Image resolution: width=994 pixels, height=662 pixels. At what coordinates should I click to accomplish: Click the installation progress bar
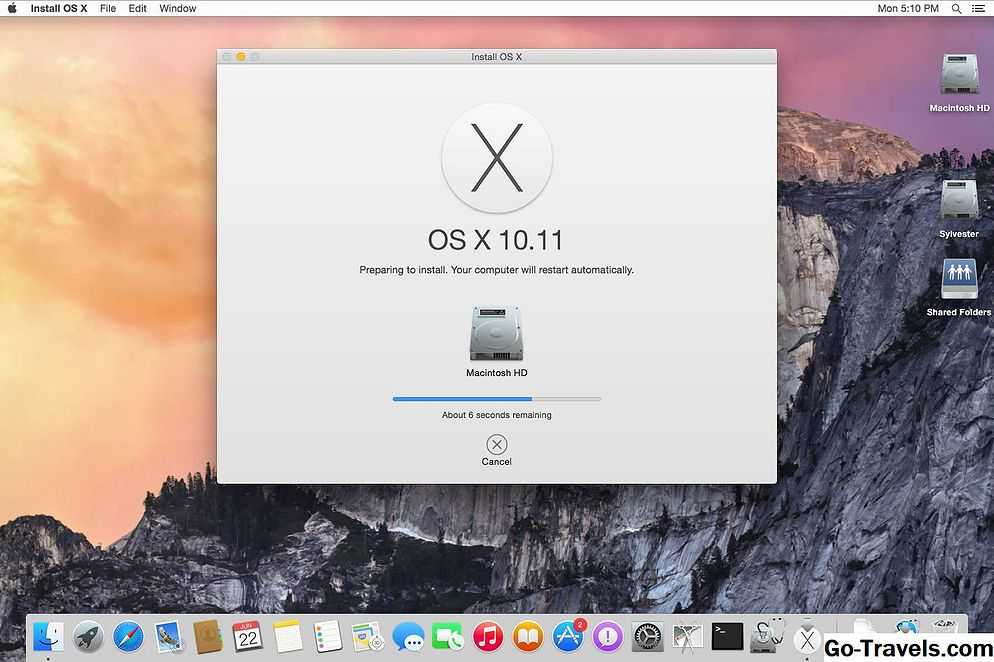coord(496,399)
